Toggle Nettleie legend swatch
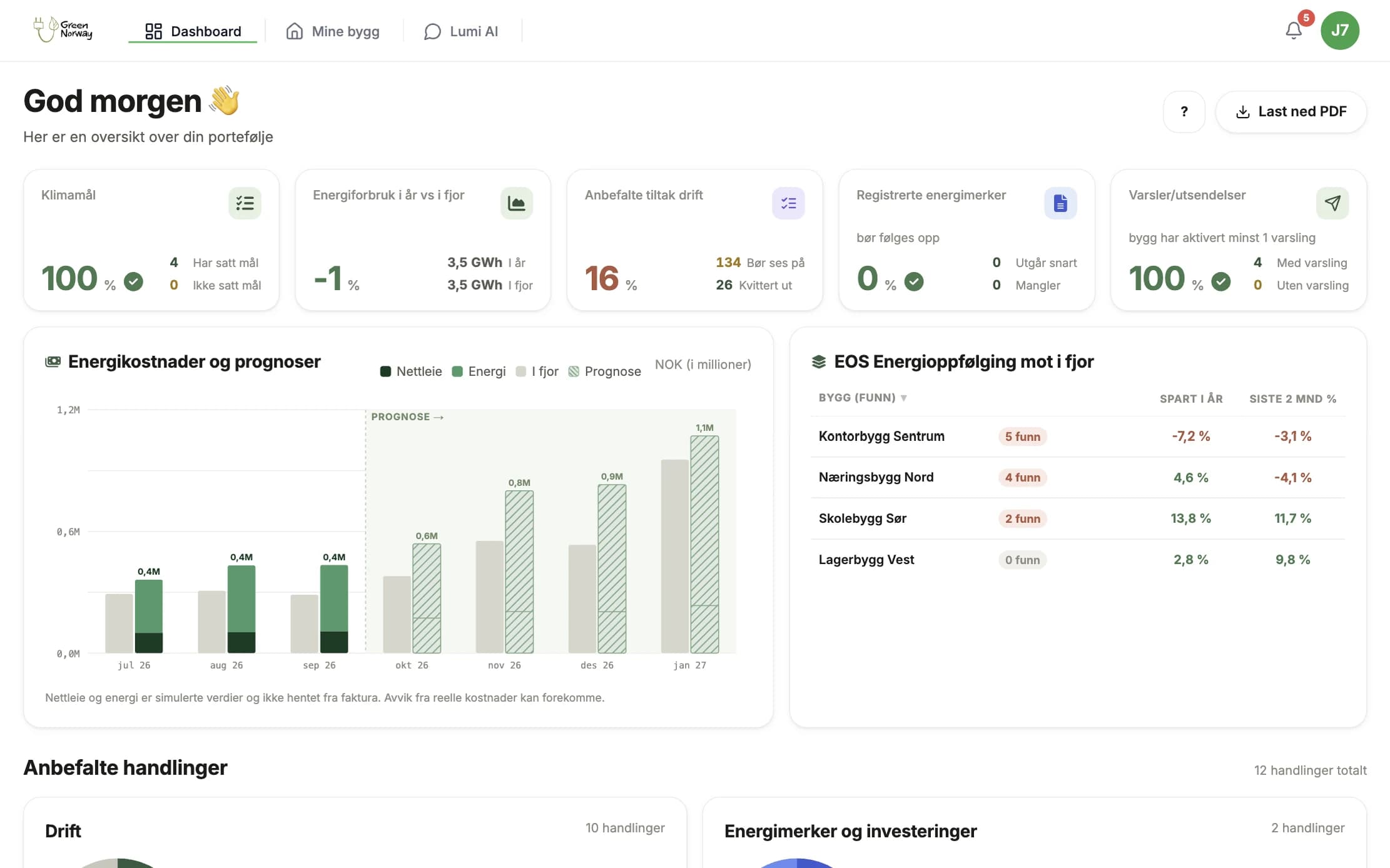 385,371
